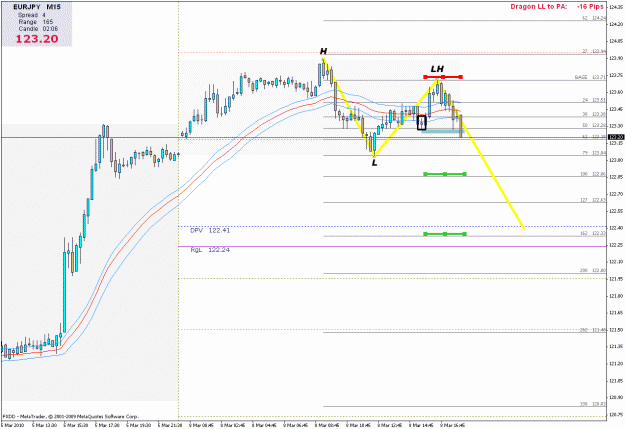Click the '162 122.37' Fibonacci label

pyautogui.click(x=593, y=233)
